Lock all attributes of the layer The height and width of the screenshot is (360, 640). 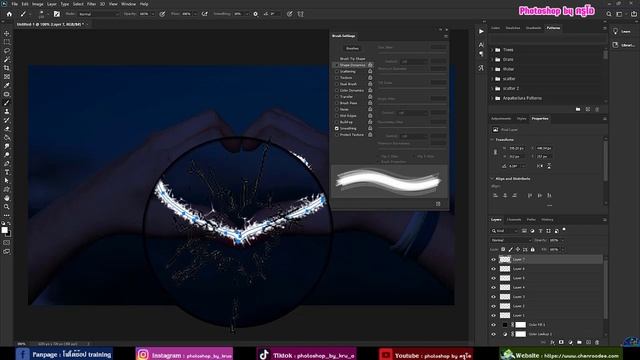(x=533, y=249)
